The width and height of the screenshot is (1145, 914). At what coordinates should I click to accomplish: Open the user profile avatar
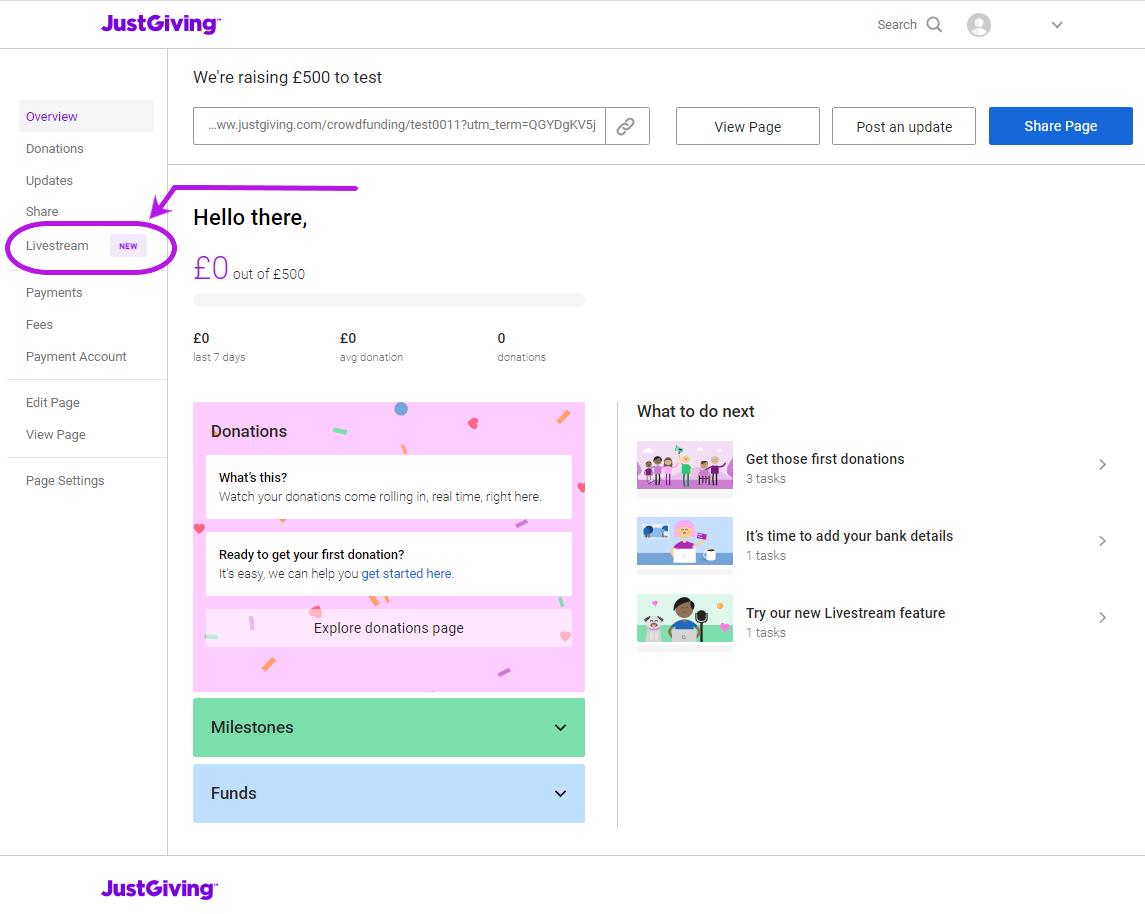point(979,25)
